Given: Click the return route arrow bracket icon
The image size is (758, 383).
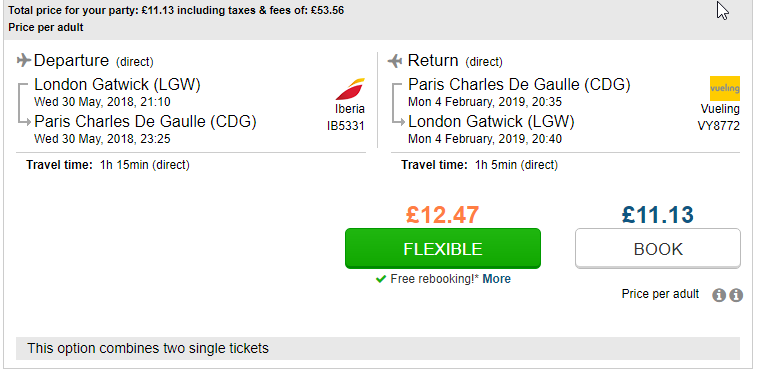Looking at the screenshot, I should click(398, 104).
